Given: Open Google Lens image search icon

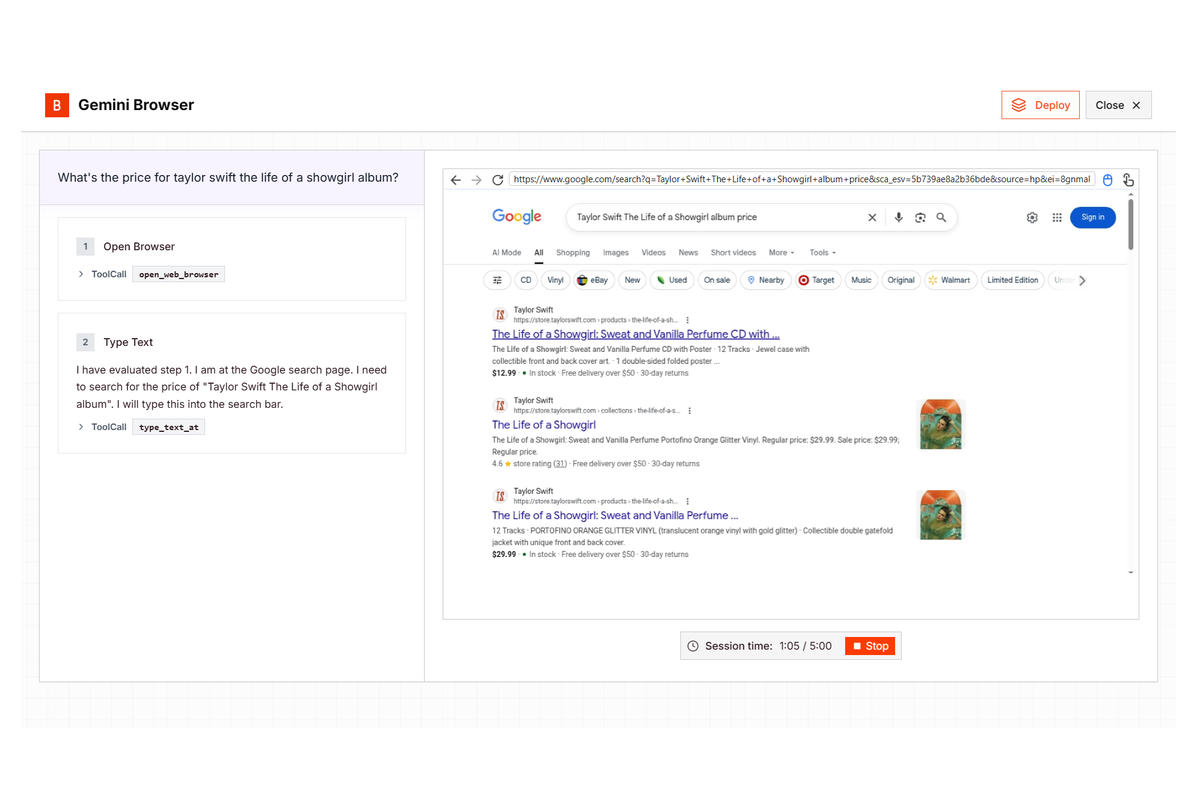Looking at the screenshot, I should click(920, 217).
